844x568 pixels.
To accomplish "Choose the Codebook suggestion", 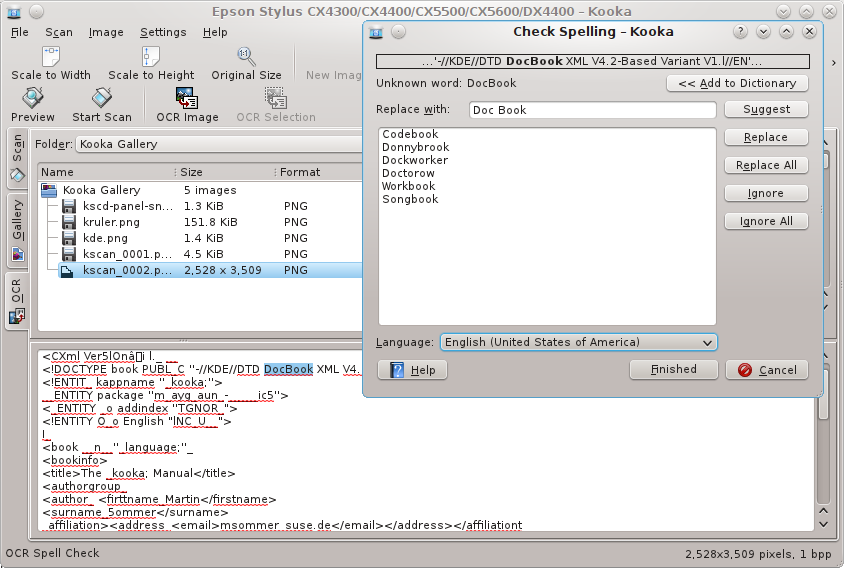I will (410, 134).
